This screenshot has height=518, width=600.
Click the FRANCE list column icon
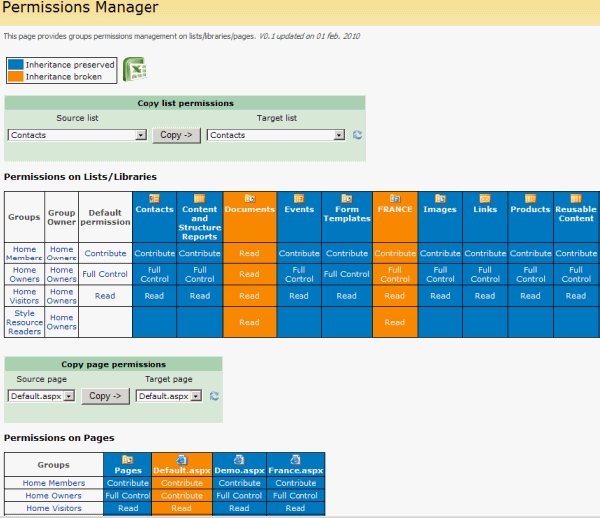(395, 198)
